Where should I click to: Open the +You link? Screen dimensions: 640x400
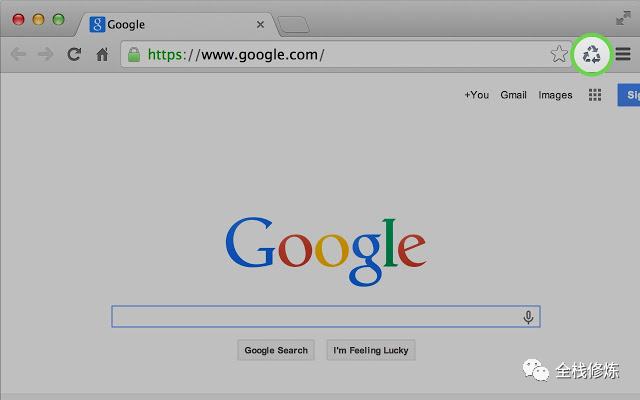coord(476,95)
